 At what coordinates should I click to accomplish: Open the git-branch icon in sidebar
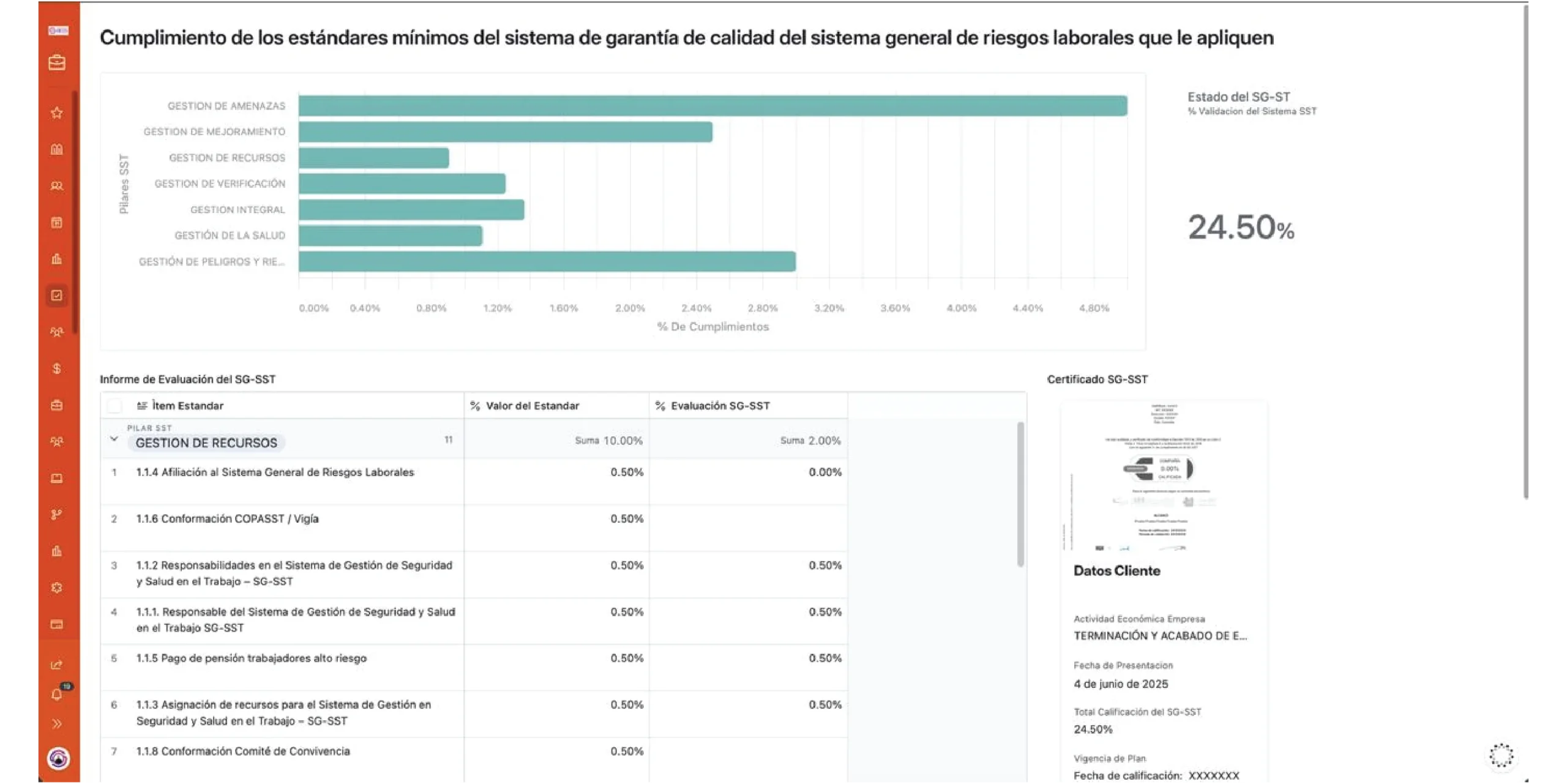[x=57, y=515]
